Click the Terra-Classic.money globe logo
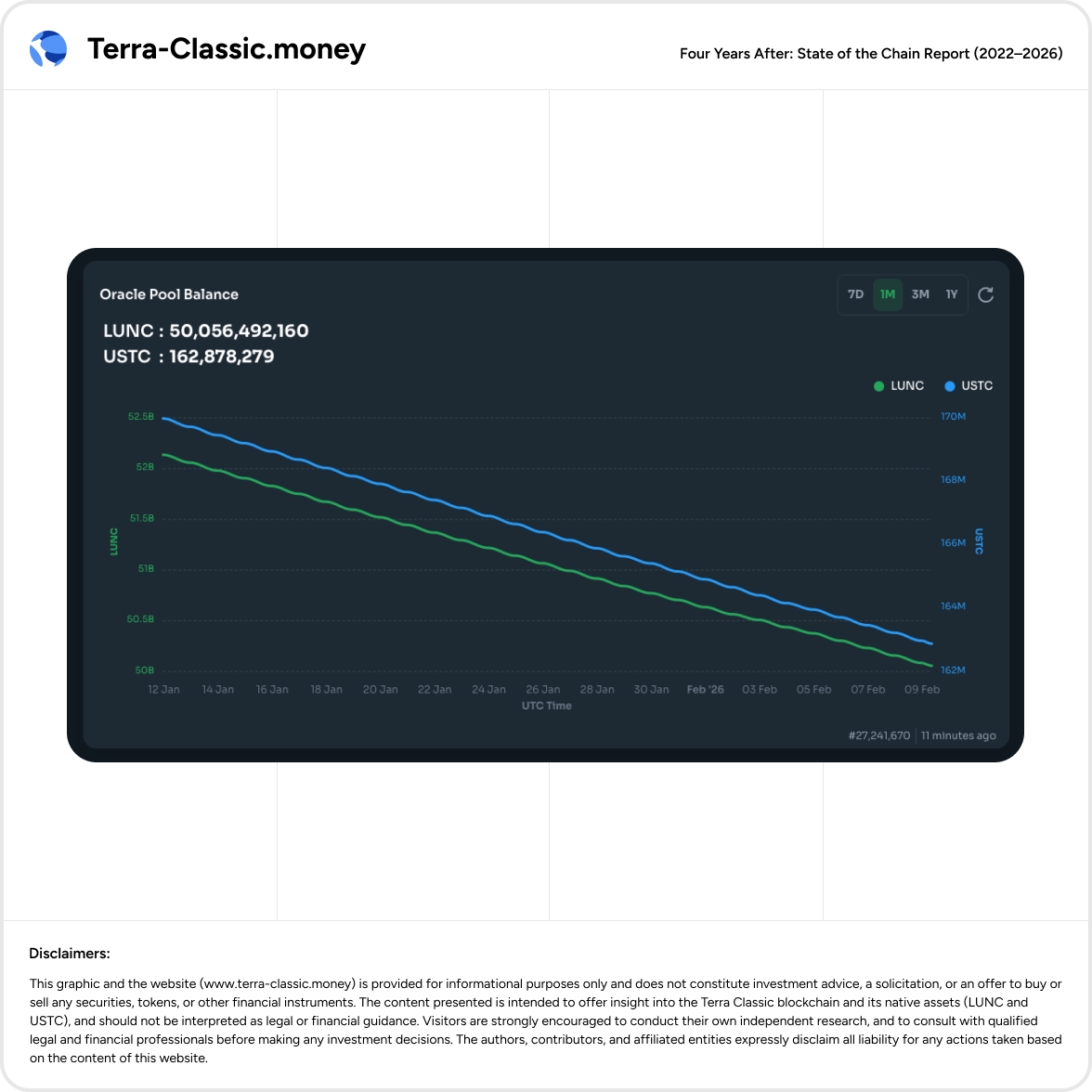1092x1092 pixels. pos(48,48)
